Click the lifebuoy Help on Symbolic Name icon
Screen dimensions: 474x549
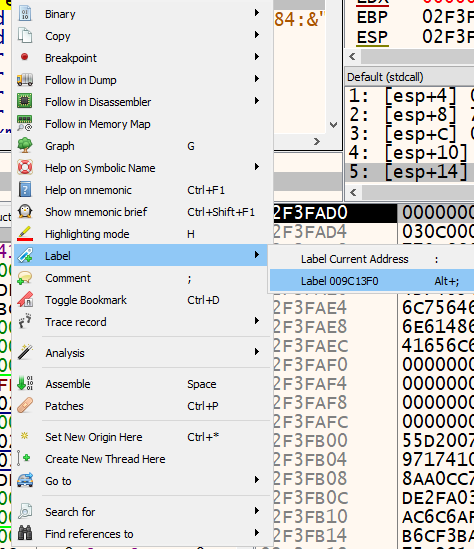pyautogui.click(x=25, y=167)
